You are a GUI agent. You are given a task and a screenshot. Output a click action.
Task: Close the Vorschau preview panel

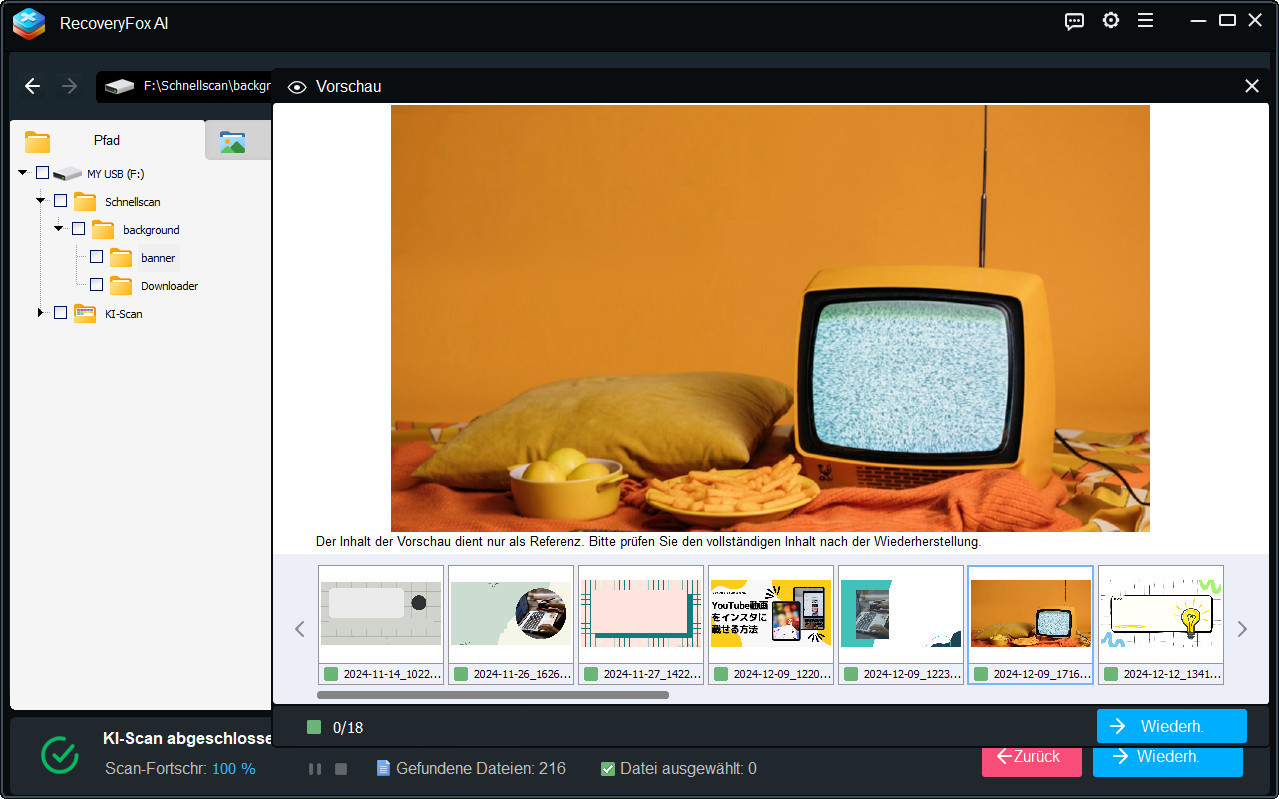(1251, 86)
